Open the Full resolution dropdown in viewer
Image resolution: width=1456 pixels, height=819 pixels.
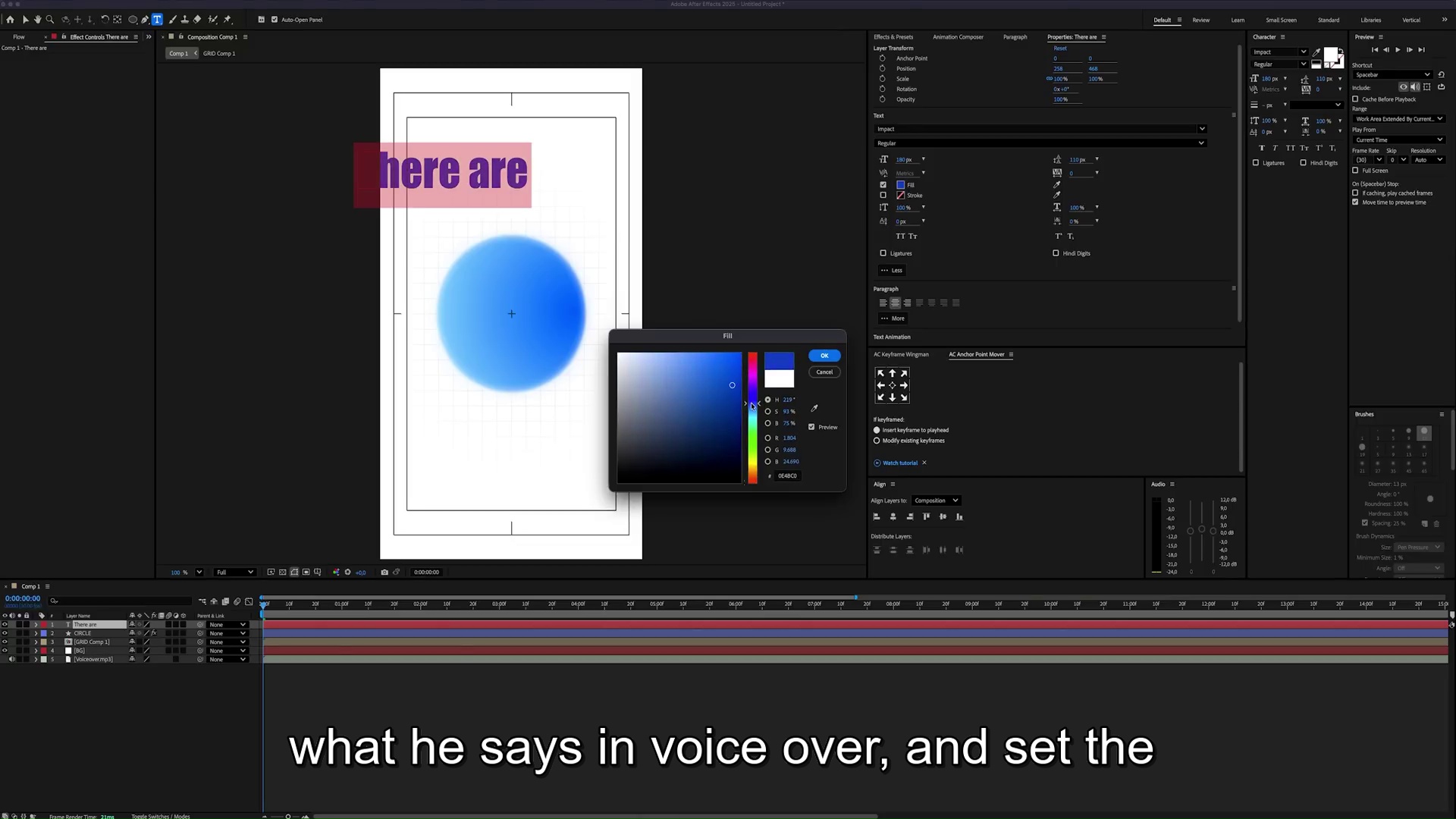(x=234, y=573)
